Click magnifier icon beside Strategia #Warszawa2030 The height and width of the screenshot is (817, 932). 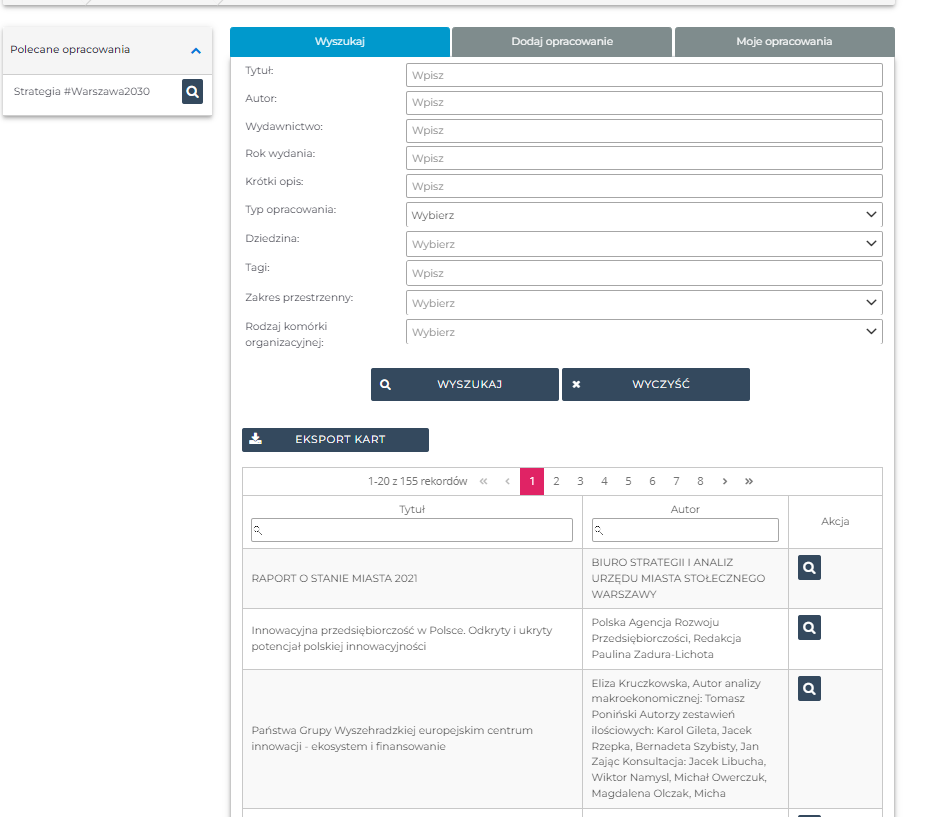click(193, 92)
